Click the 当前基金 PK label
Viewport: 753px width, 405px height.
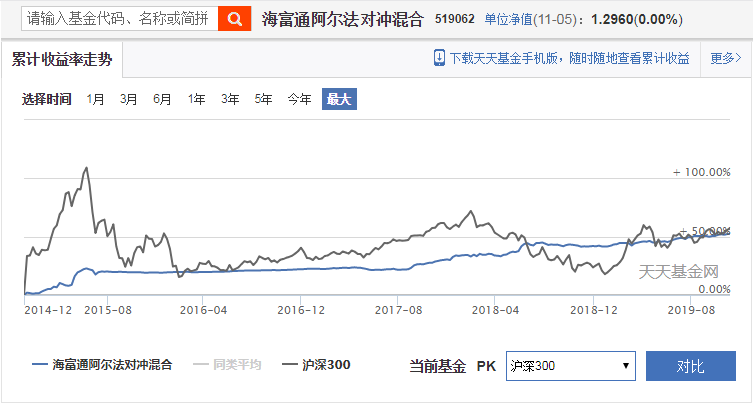click(x=452, y=366)
